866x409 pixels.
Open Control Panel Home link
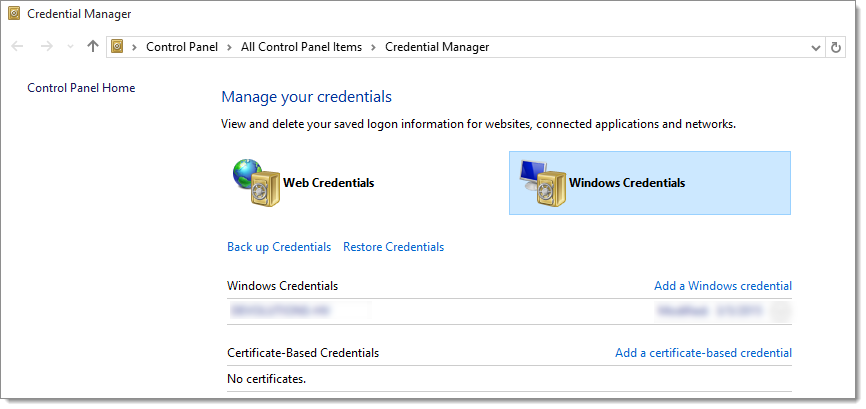(81, 88)
